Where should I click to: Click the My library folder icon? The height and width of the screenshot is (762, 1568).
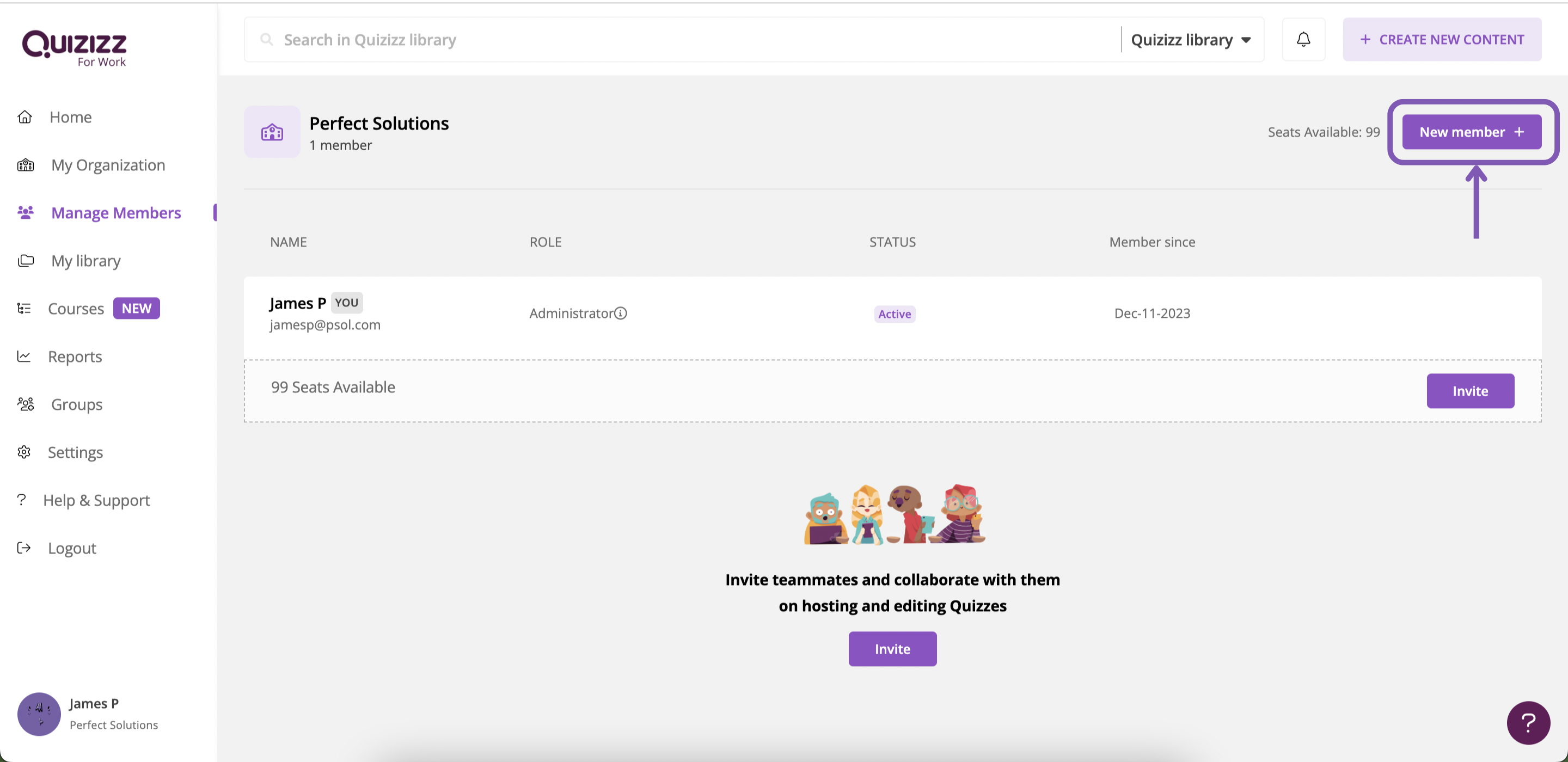click(x=26, y=261)
